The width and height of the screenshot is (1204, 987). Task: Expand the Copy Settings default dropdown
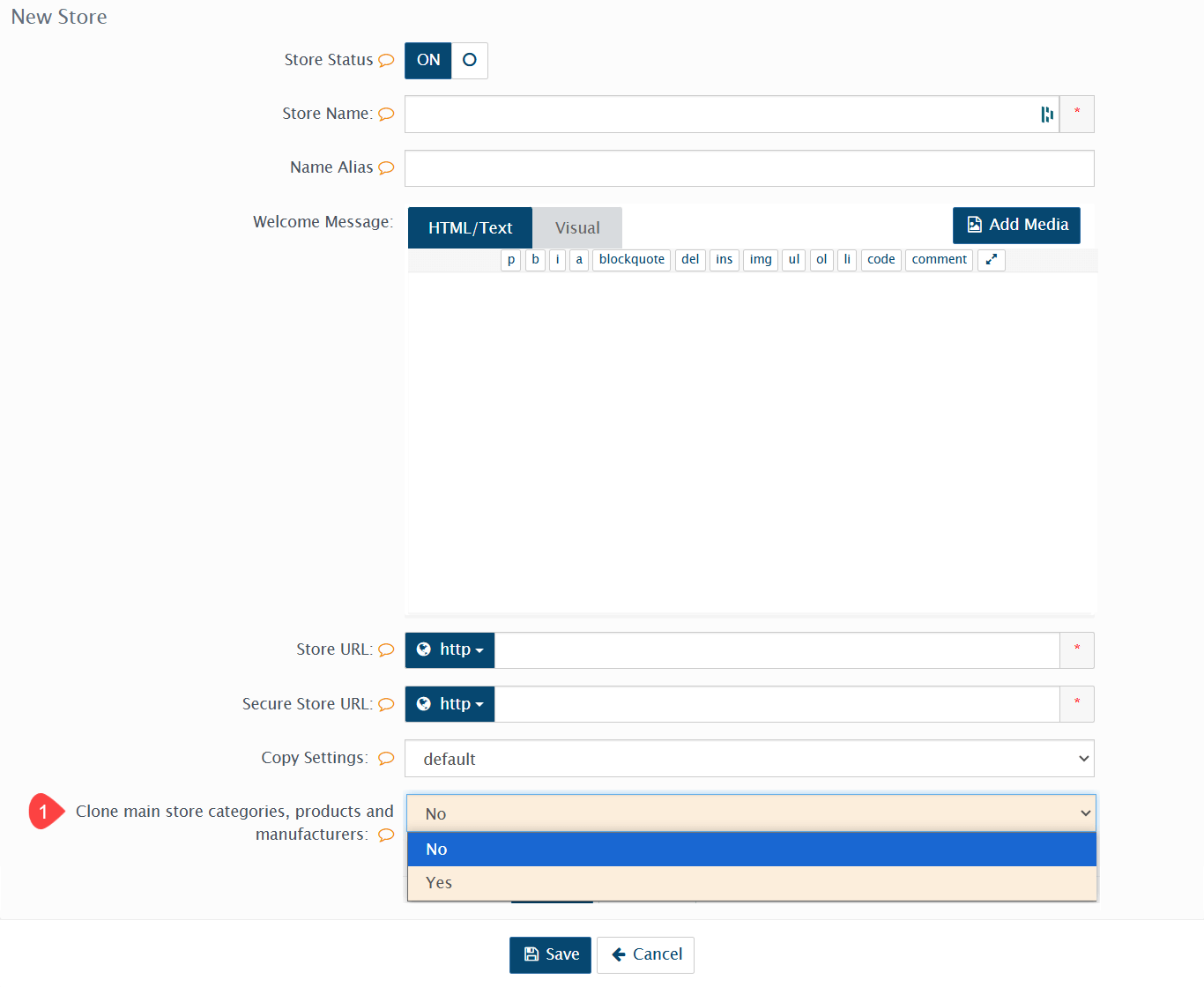[749, 759]
